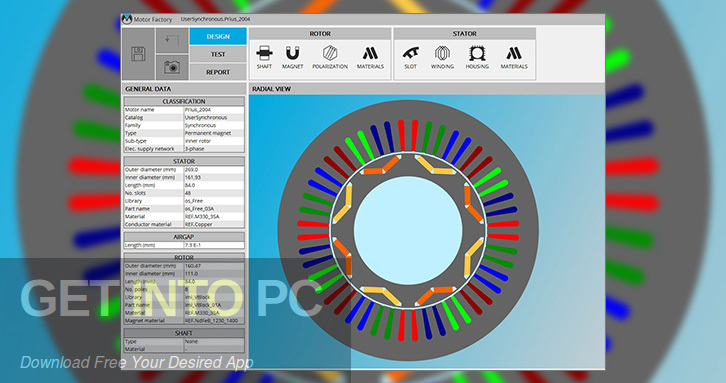Select the stator Outer diameter value
726x383 pixels.
214,170
